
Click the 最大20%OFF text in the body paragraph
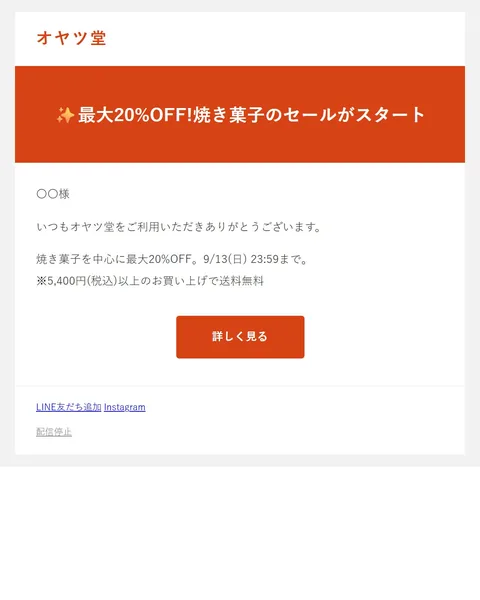158,259
